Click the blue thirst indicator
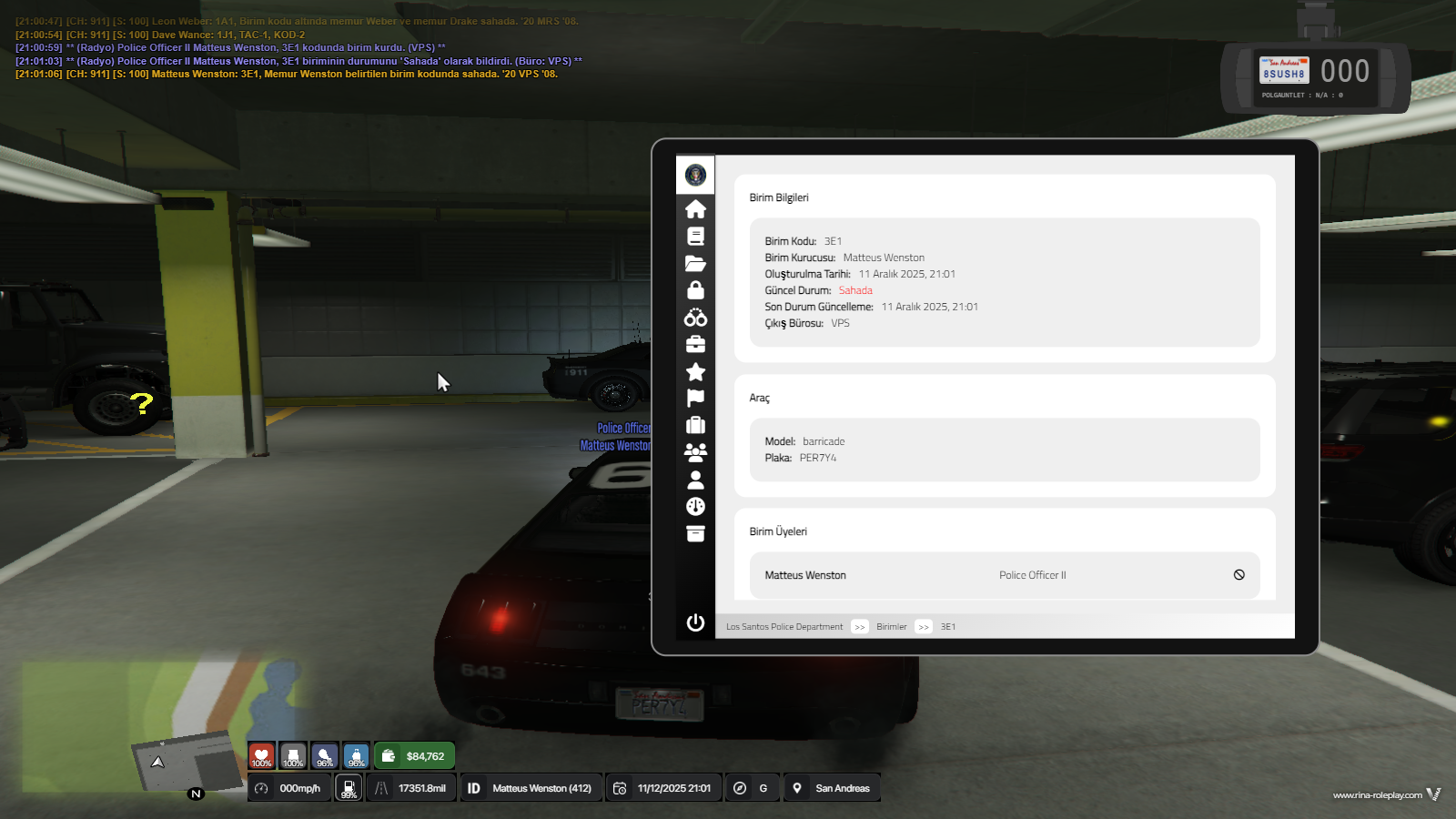1456x819 pixels. pyautogui.click(x=356, y=755)
